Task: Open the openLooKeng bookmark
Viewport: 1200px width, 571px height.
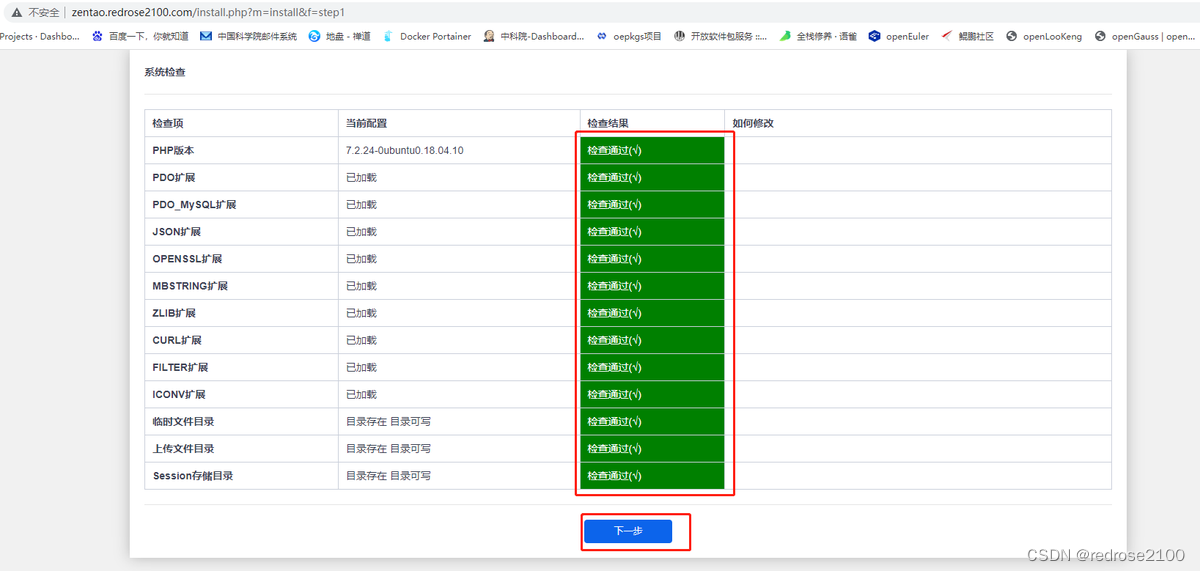Action: tap(1044, 36)
